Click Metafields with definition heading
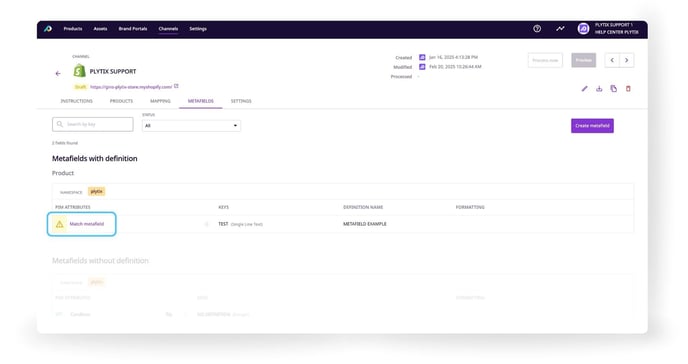 tap(95, 159)
